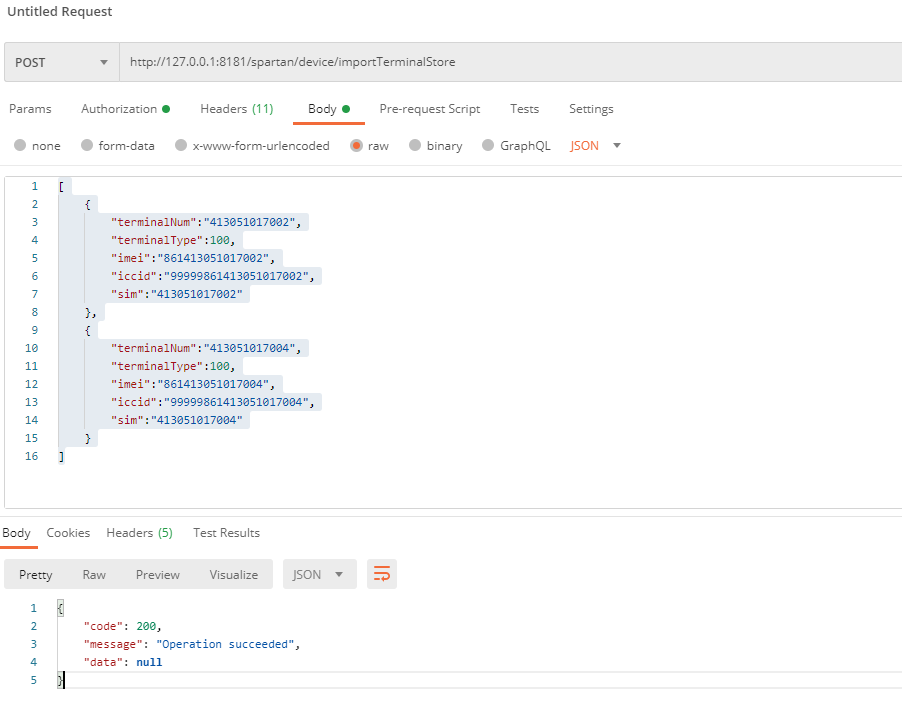The width and height of the screenshot is (902, 714).
Task: View the Test Results tab
Action: click(x=226, y=533)
